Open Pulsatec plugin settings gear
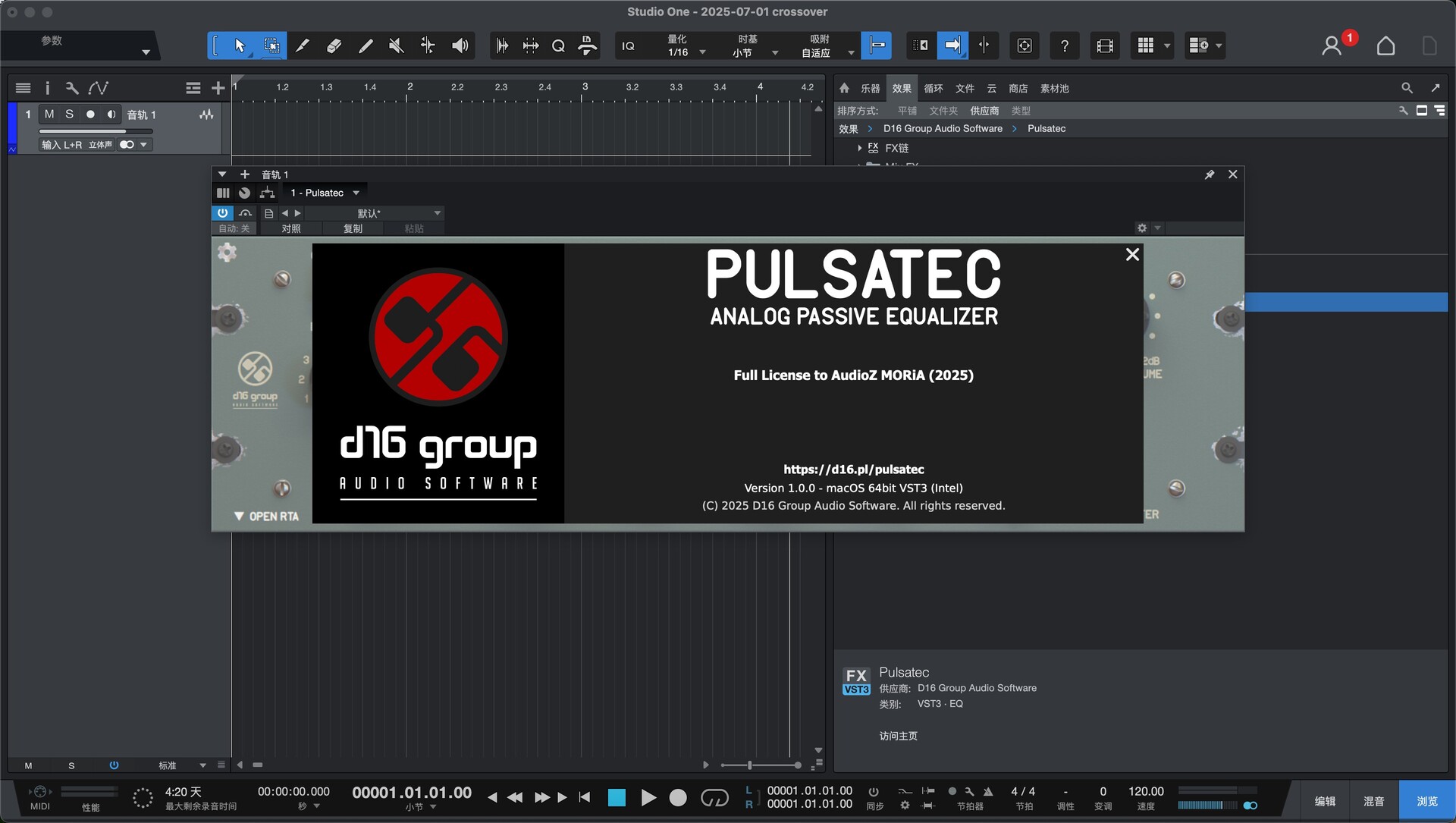 coord(227,252)
